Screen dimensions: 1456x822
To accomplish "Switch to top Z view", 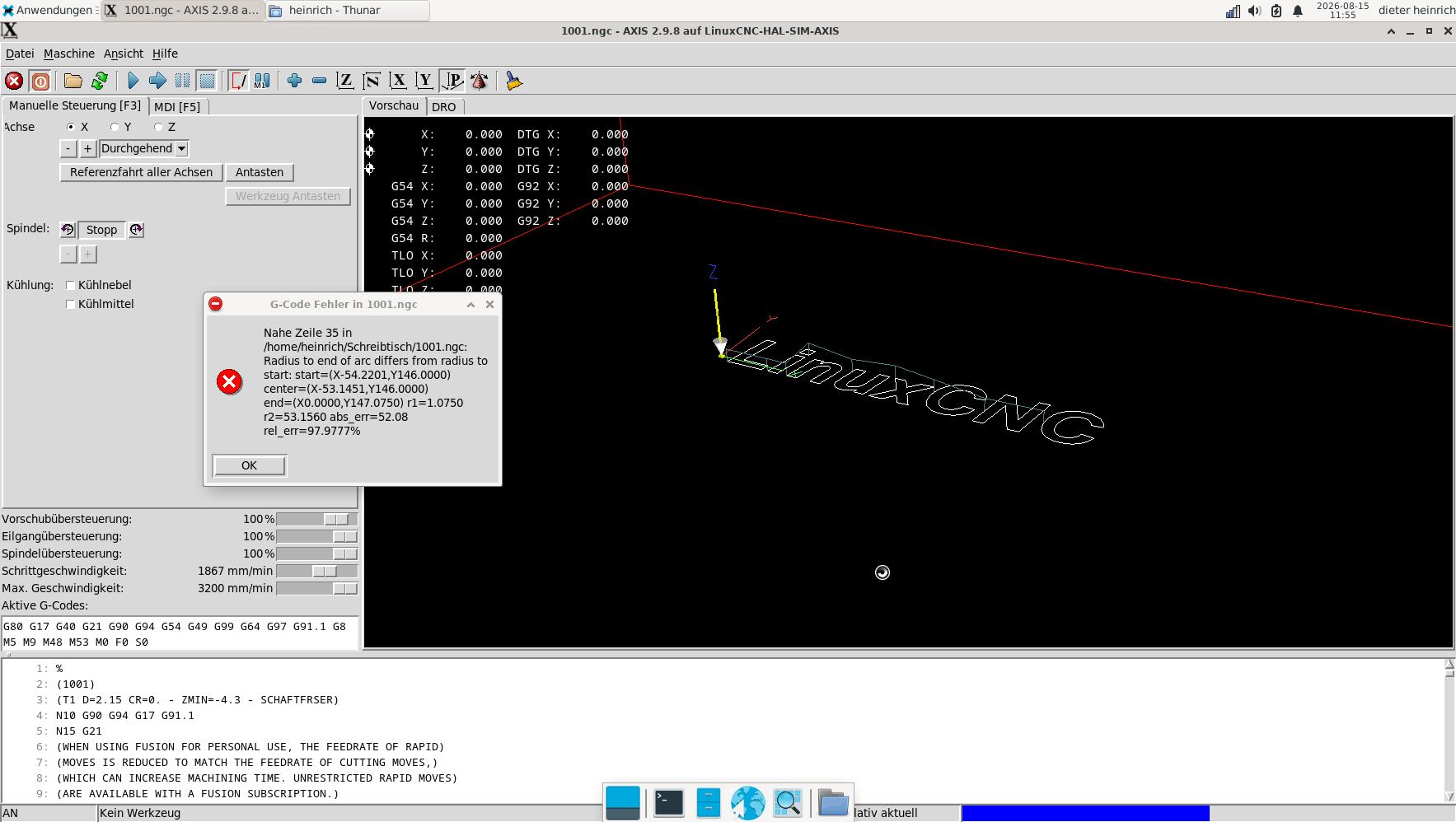I will pos(345,81).
